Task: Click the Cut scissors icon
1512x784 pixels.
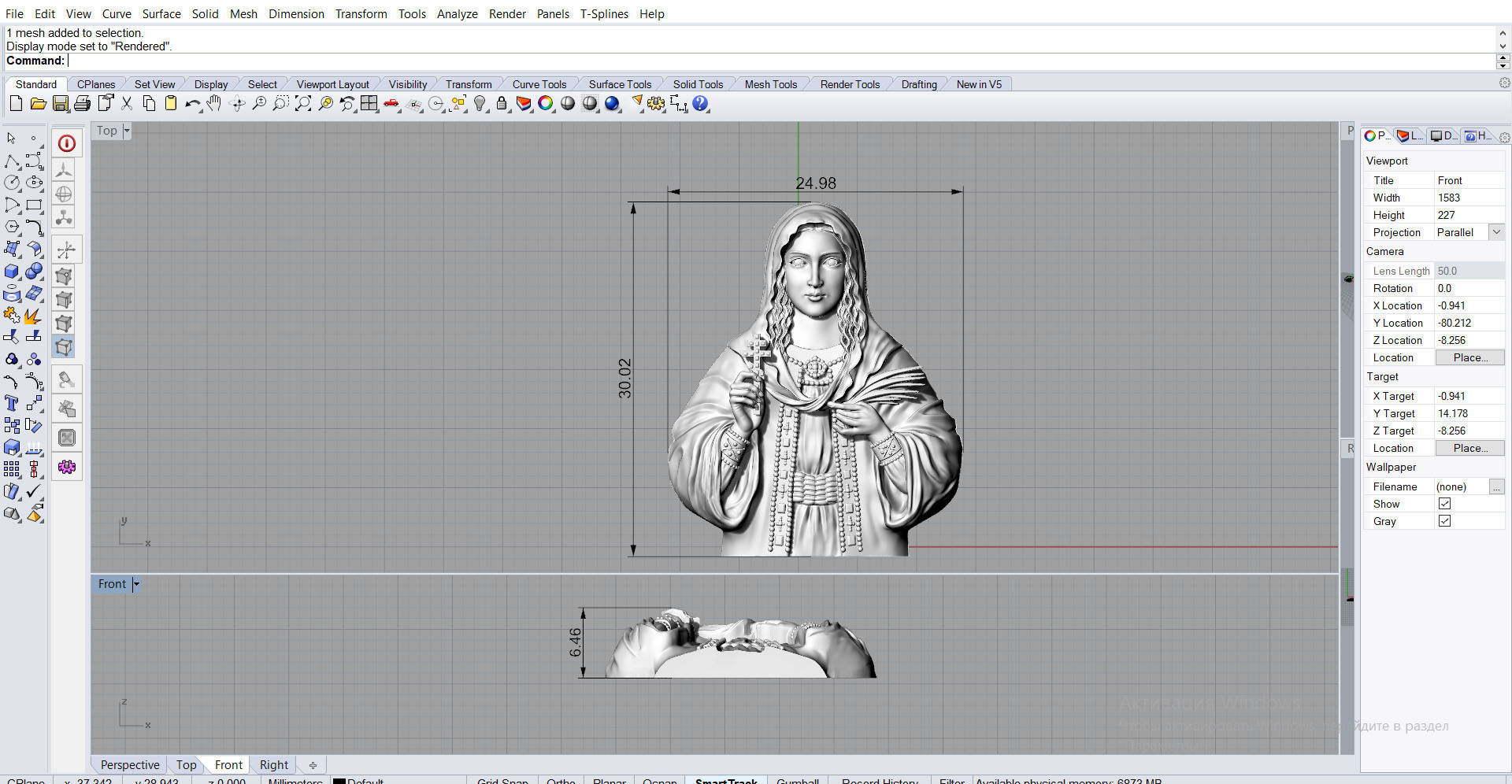Action: [x=126, y=103]
